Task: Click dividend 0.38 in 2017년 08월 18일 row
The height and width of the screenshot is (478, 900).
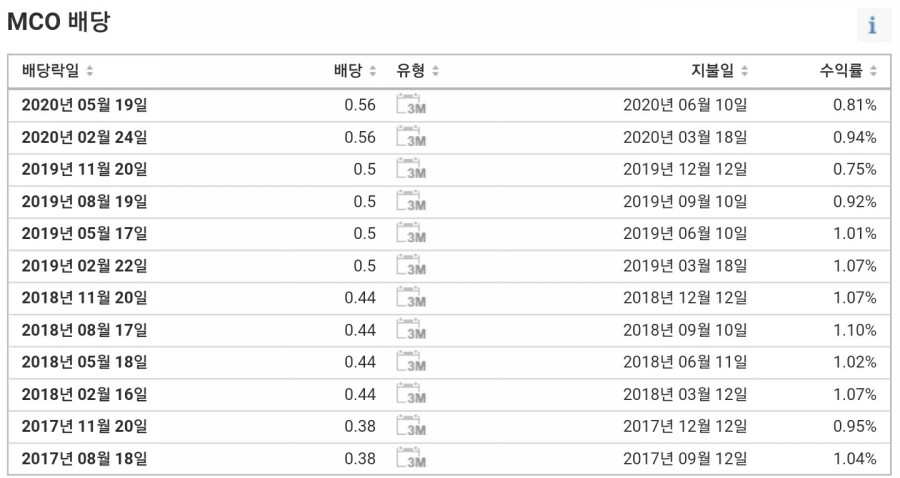Action: point(360,458)
